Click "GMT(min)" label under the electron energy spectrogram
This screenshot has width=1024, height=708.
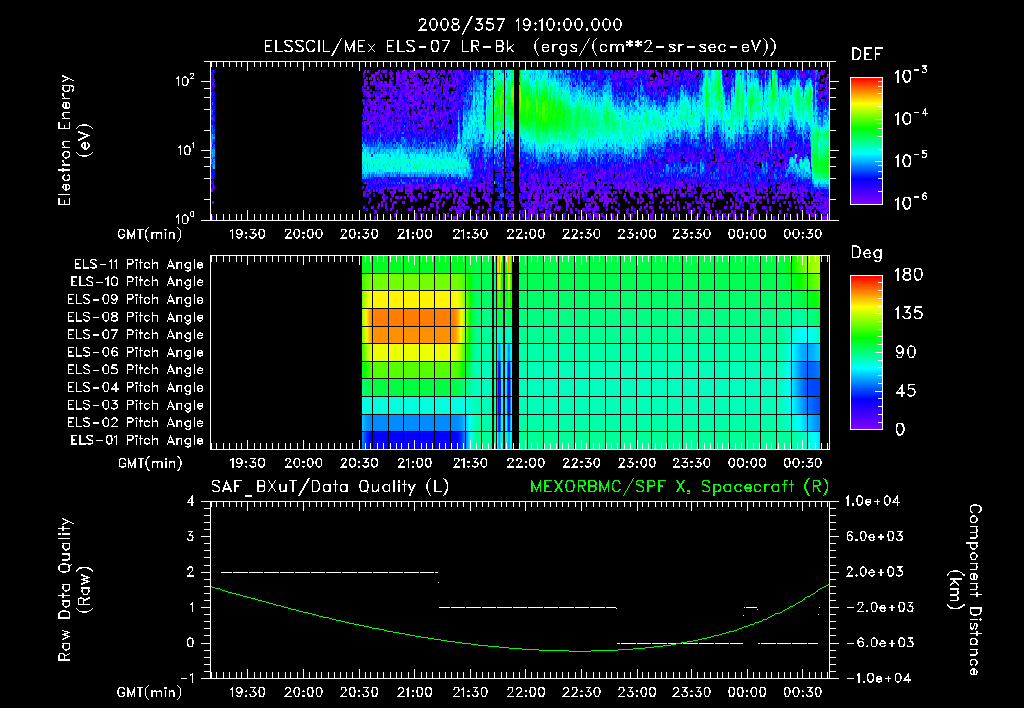click(150, 234)
